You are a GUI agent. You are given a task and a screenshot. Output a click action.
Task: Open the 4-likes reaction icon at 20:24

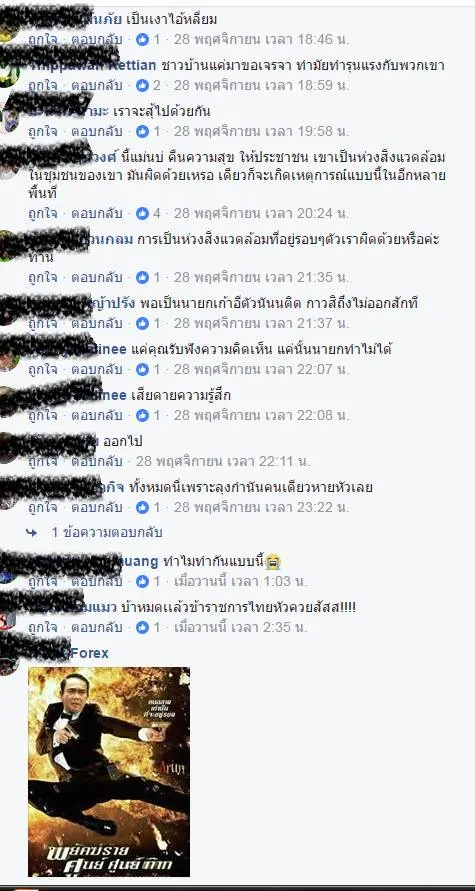point(142,213)
